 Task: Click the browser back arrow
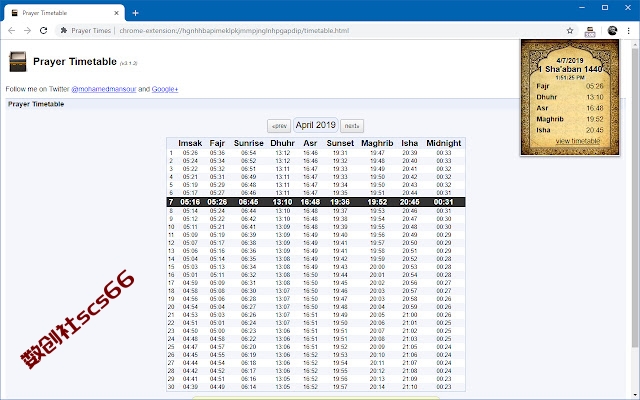coord(11,31)
